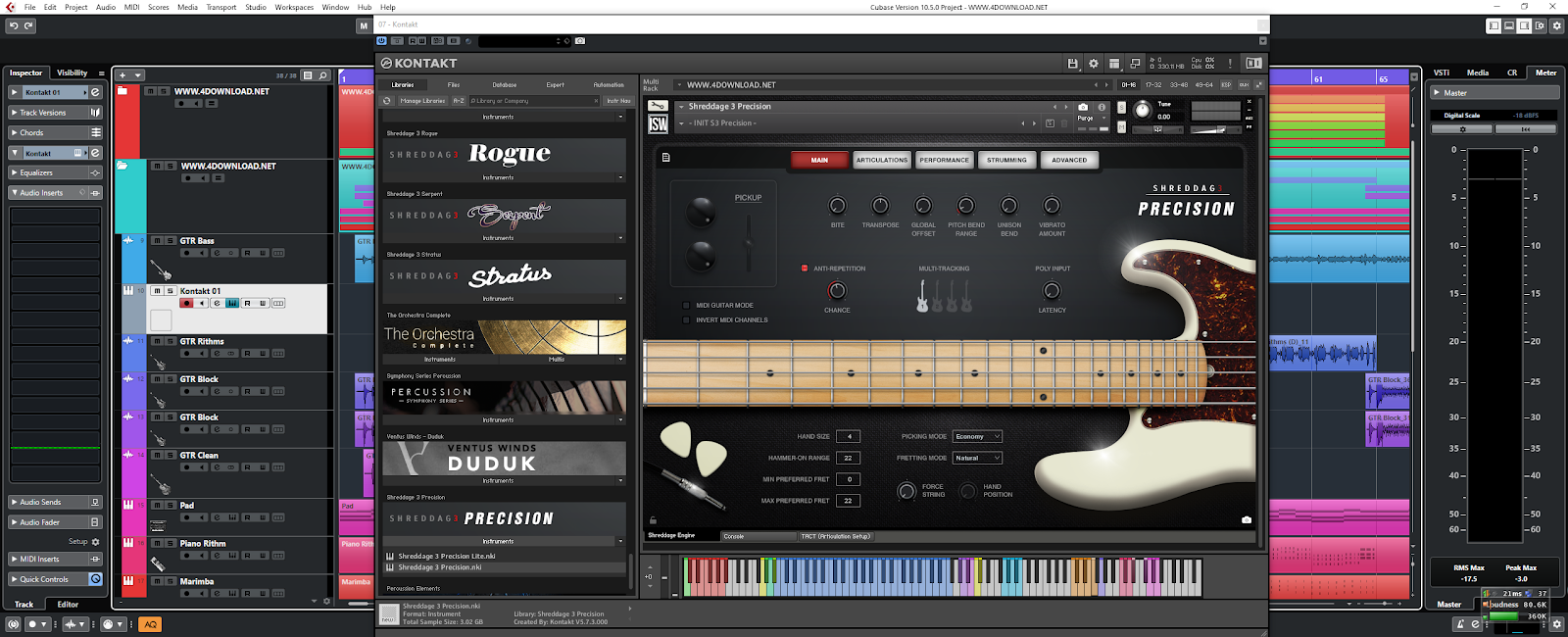Click the Kontakt info pane toggle icon

coord(1253,63)
